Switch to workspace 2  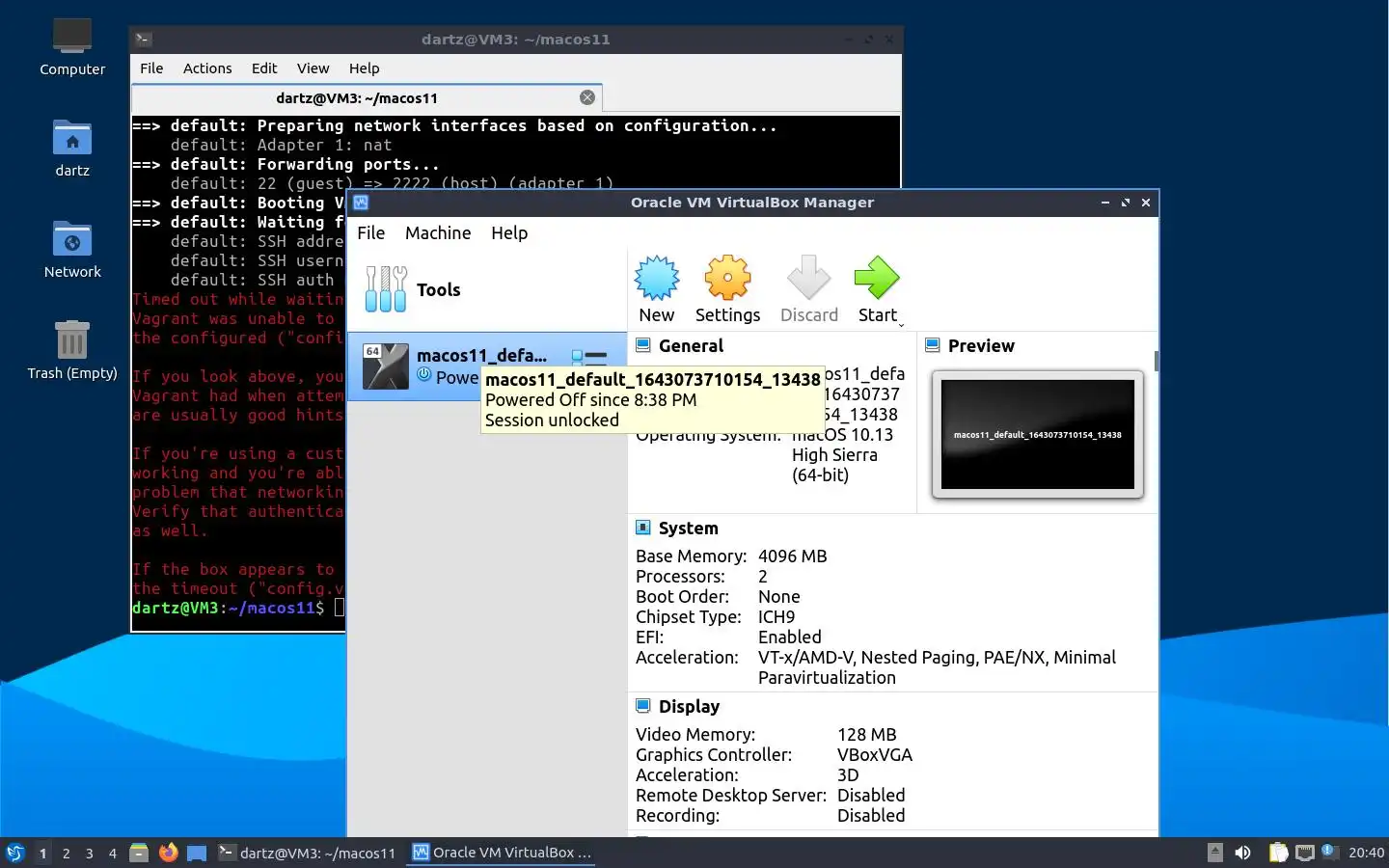pyautogui.click(x=66, y=853)
